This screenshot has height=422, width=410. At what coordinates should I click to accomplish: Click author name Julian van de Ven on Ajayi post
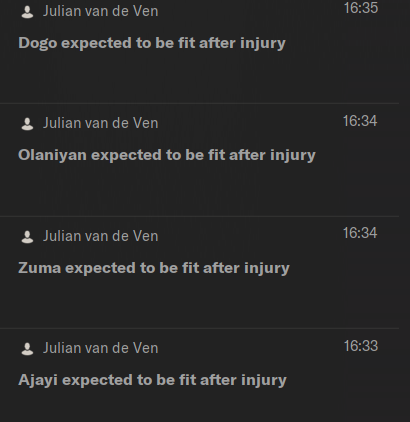[100, 348]
